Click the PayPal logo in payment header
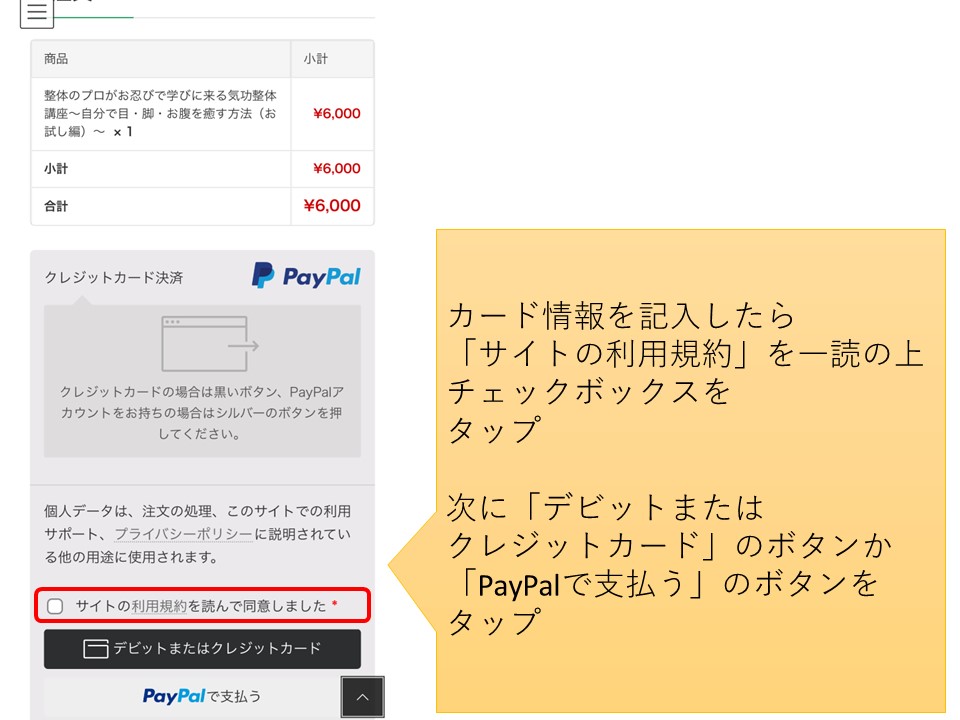960x720 pixels. [306, 276]
